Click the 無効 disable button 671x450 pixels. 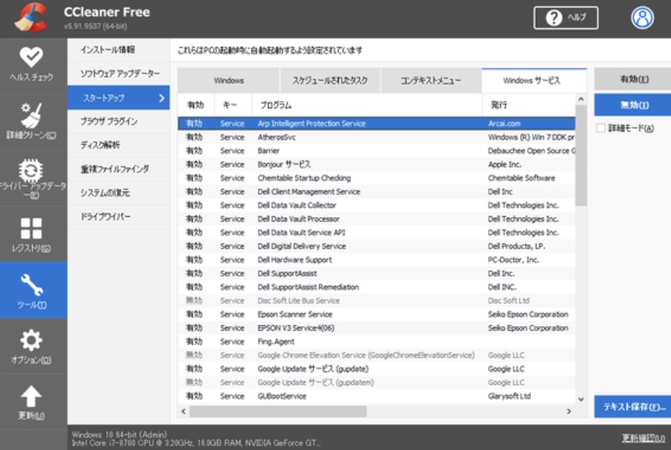coord(633,105)
